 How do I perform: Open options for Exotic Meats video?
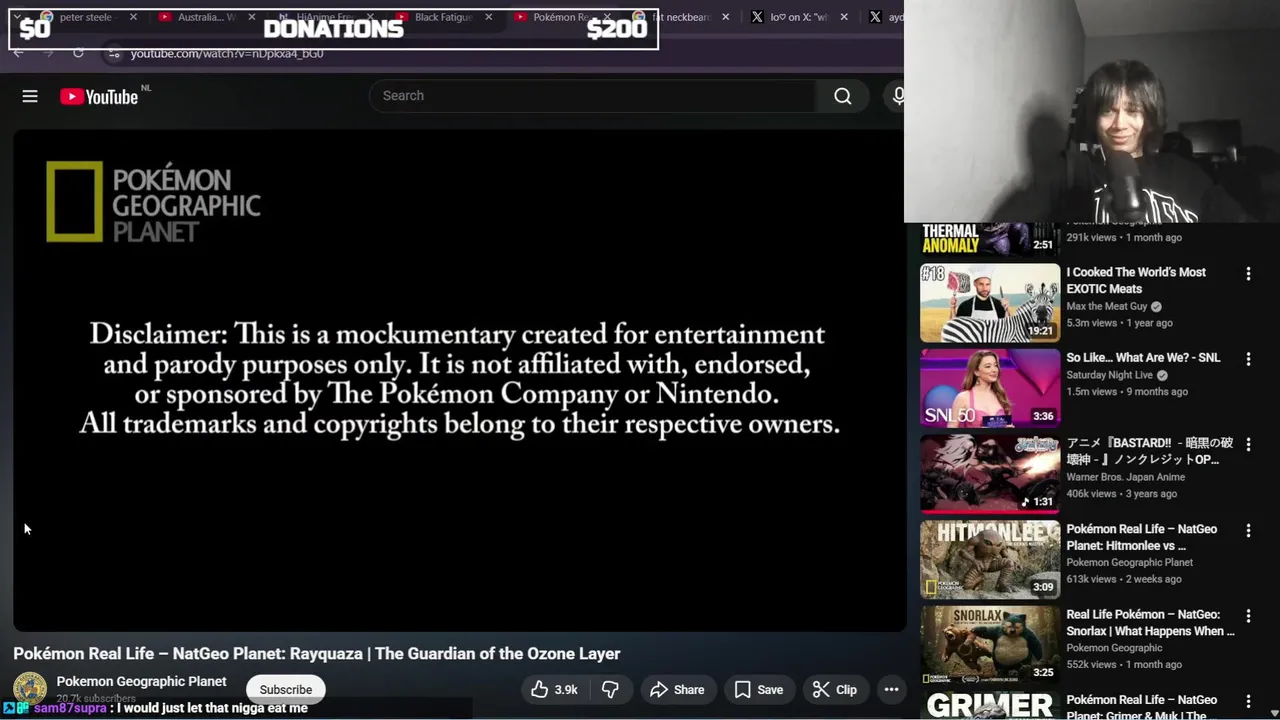[1248, 273]
